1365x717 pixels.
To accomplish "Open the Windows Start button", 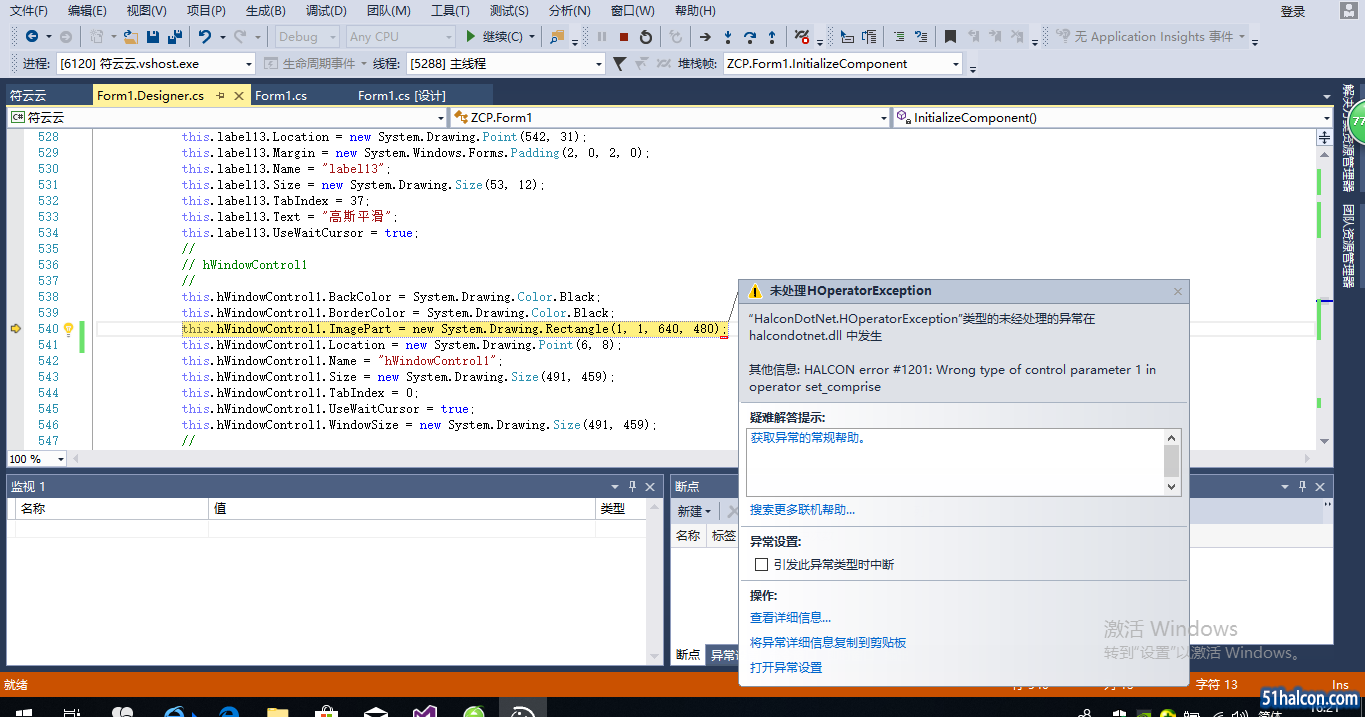I will tap(24, 711).
